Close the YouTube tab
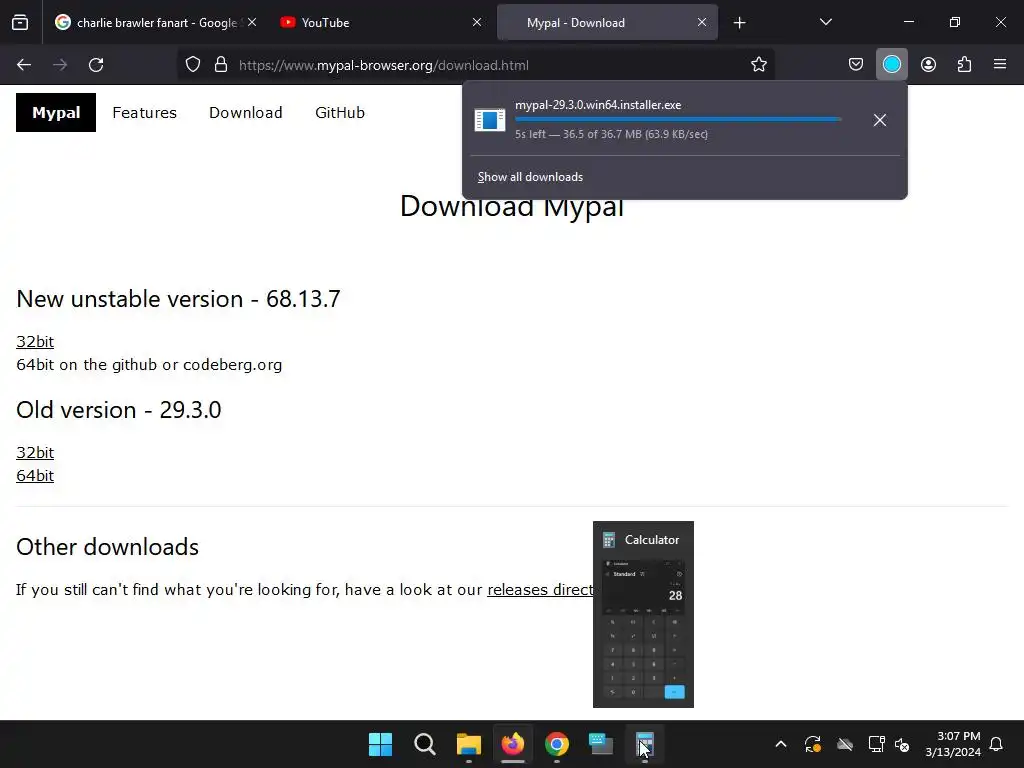The image size is (1024, 768). pos(477,23)
